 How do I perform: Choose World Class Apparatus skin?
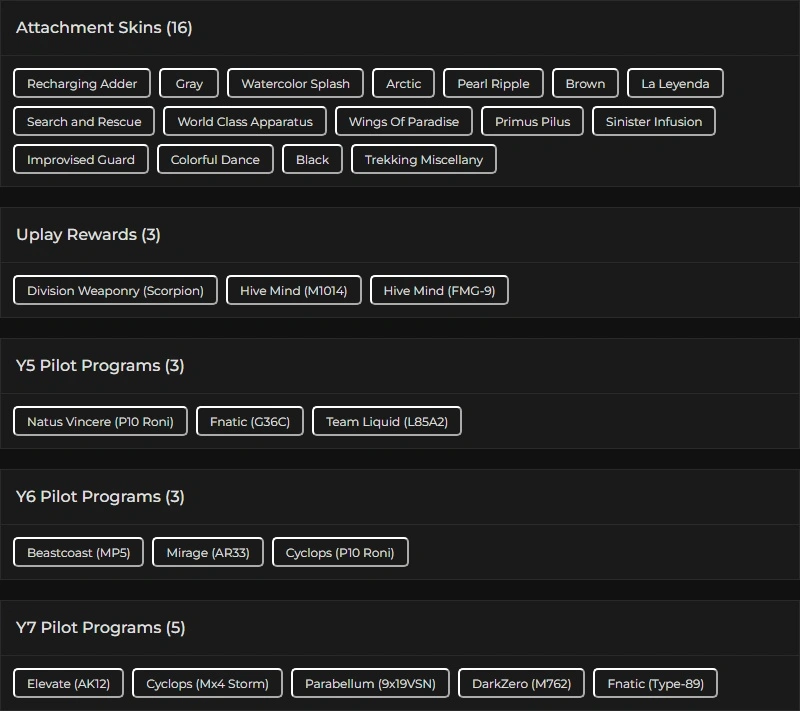[245, 121]
